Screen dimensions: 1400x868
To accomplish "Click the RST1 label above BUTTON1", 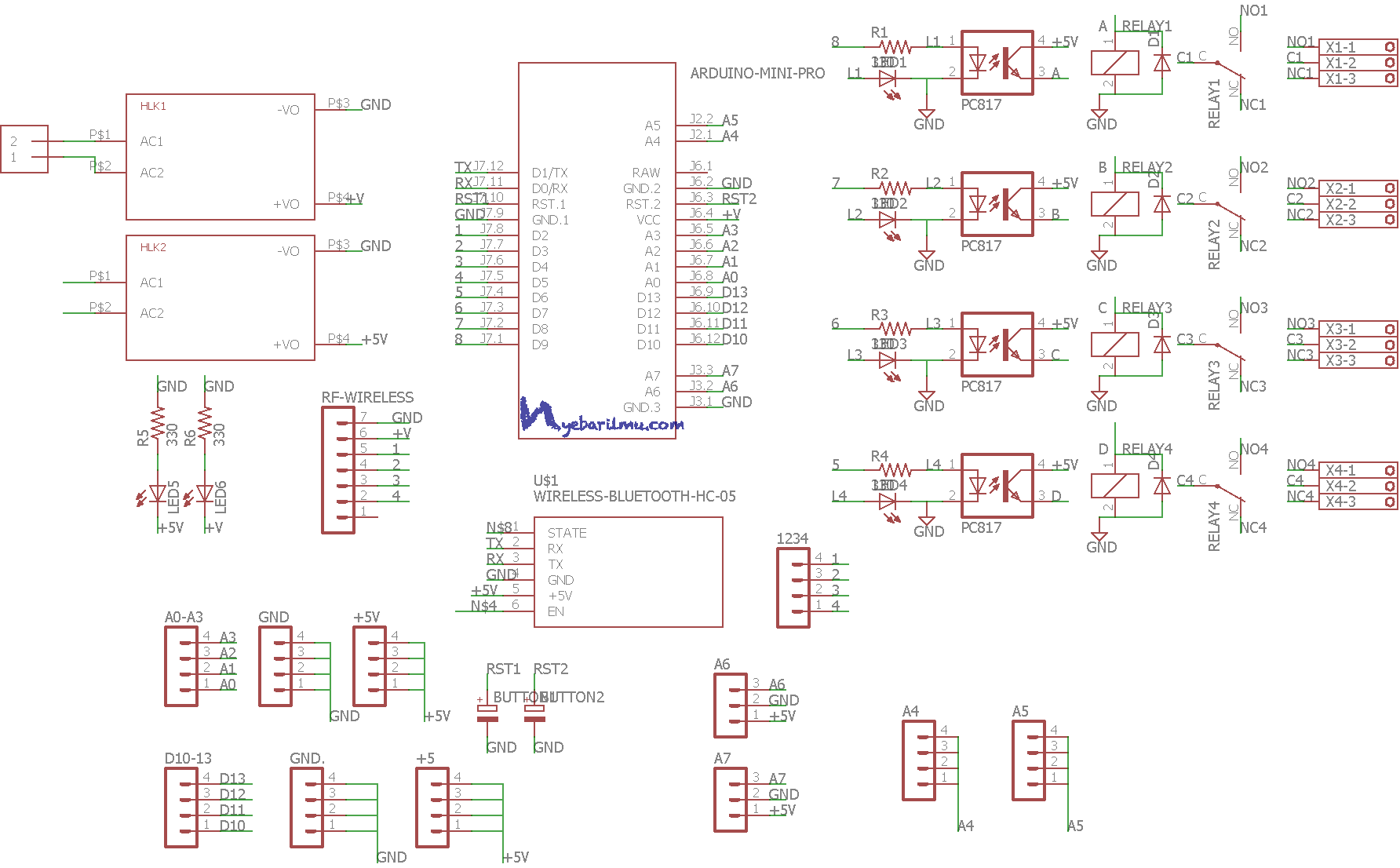I will 503,669.
